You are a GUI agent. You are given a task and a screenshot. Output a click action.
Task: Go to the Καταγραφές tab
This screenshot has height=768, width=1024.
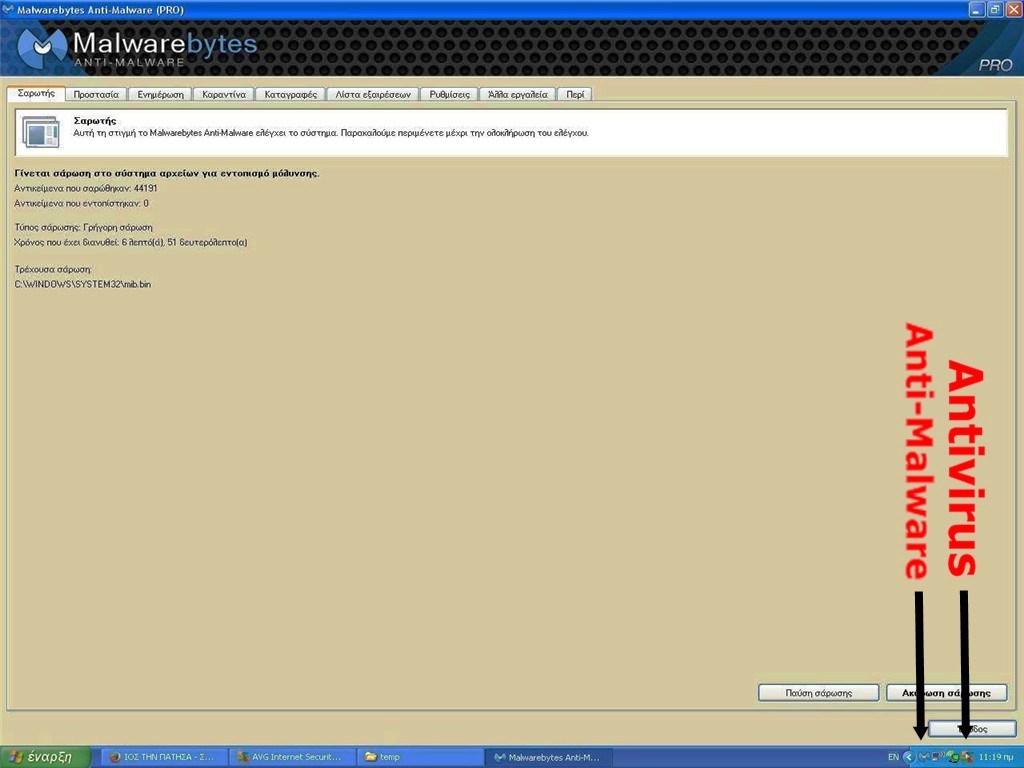click(x=291, y=94)
